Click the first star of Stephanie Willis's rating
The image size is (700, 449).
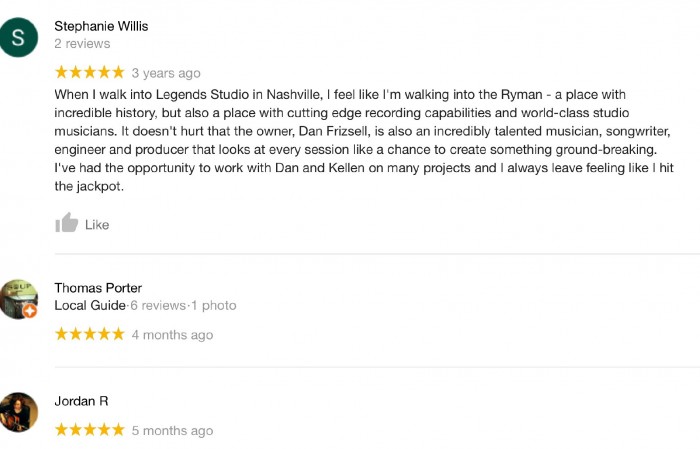(62, 73)
